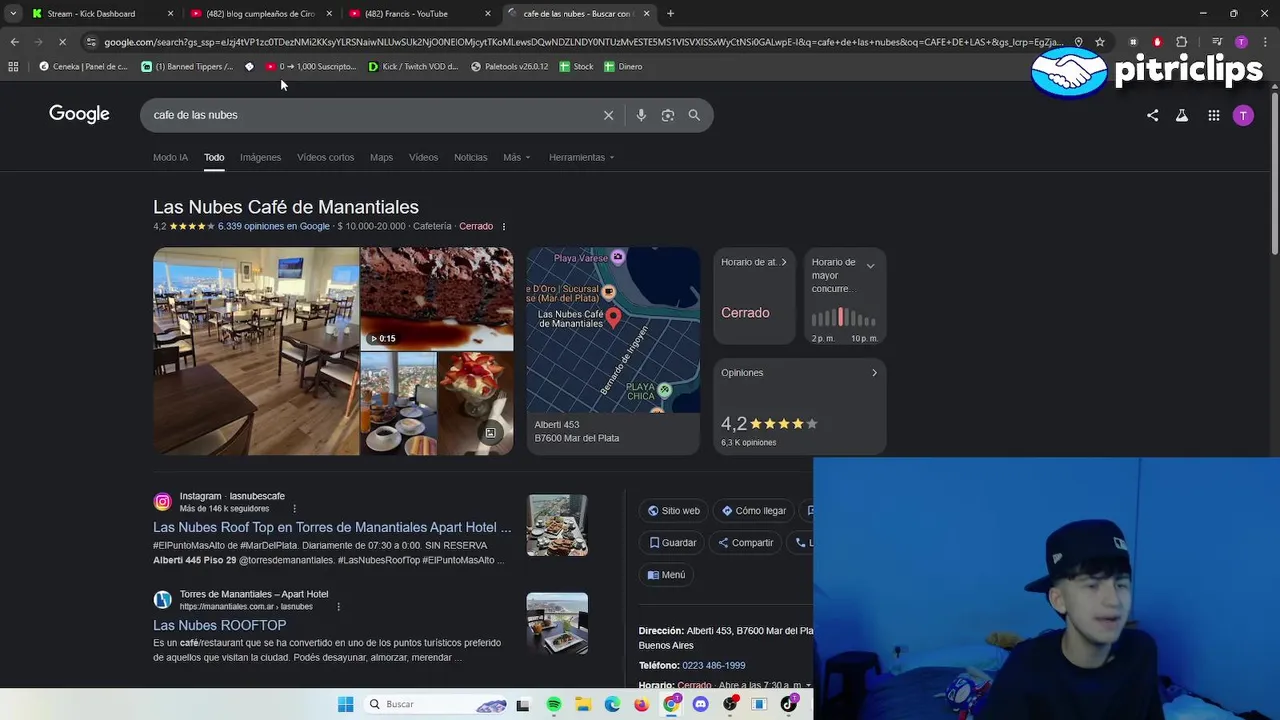1280x720 pixels.
Task: Open the Stock bookmark
Action: [576, 66]
